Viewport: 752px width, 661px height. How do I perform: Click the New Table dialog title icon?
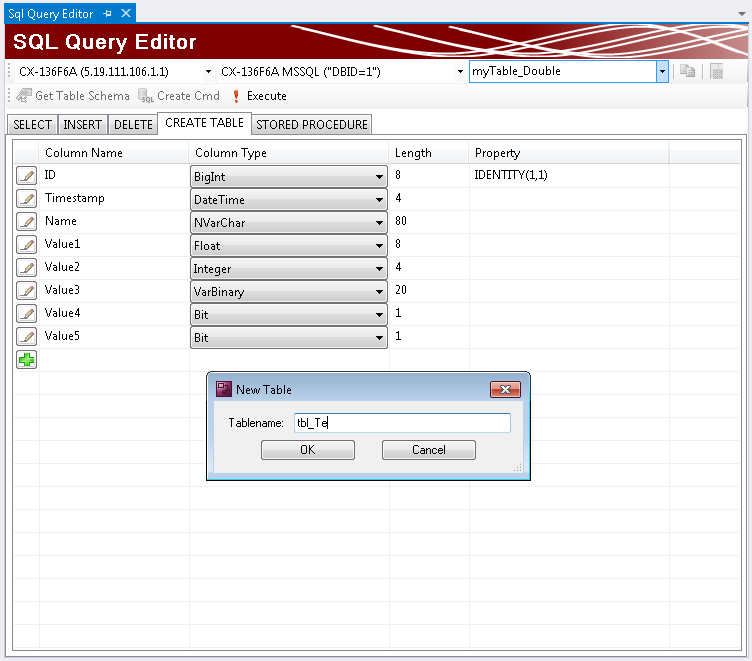pos(223,389)
